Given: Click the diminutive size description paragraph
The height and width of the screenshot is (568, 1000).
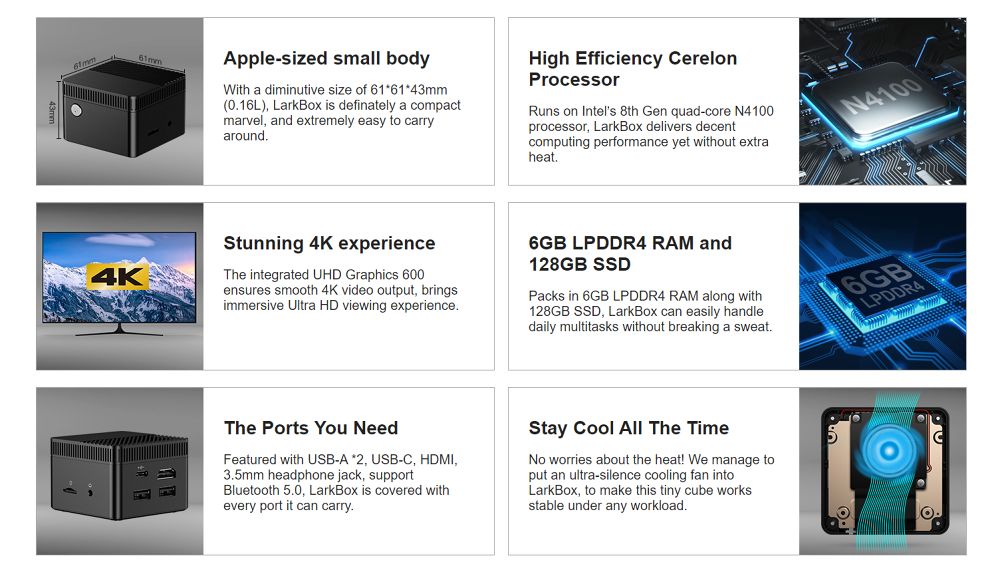Looking at the screenshot, I should point(342,113).
